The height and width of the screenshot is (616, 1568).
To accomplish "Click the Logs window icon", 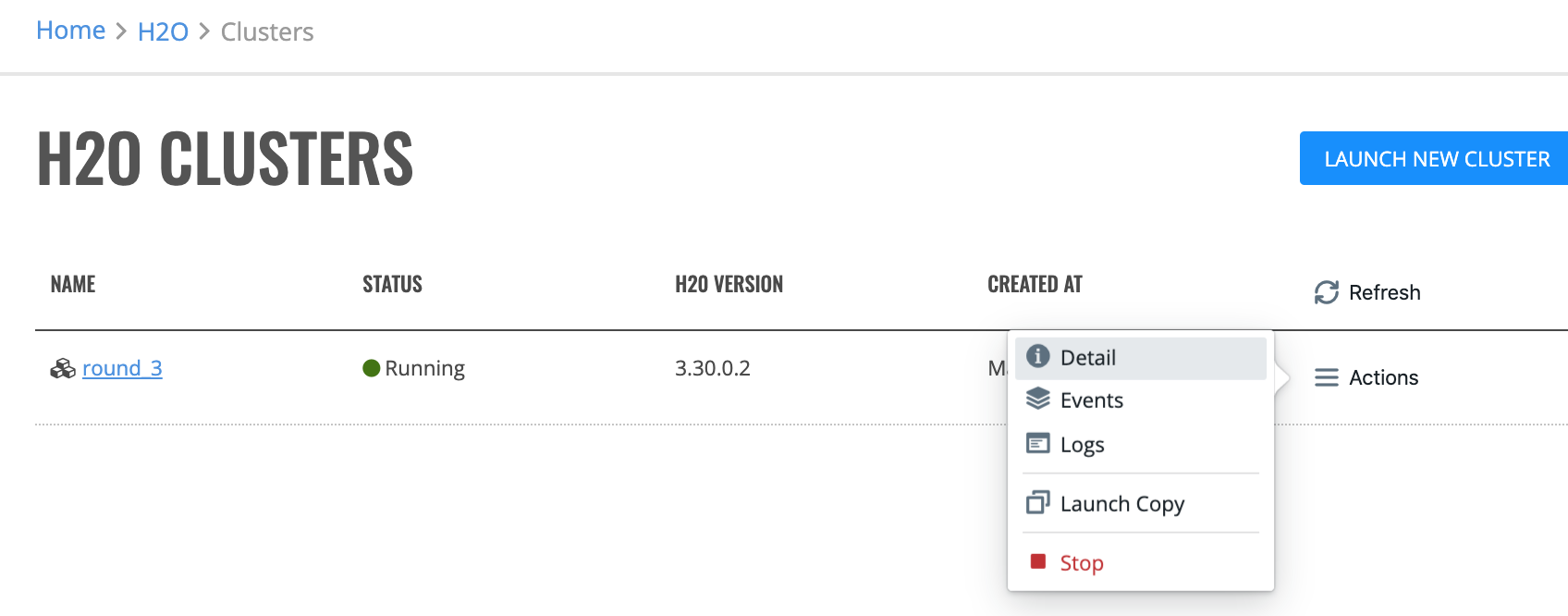I will click(x=1038, y=443).
